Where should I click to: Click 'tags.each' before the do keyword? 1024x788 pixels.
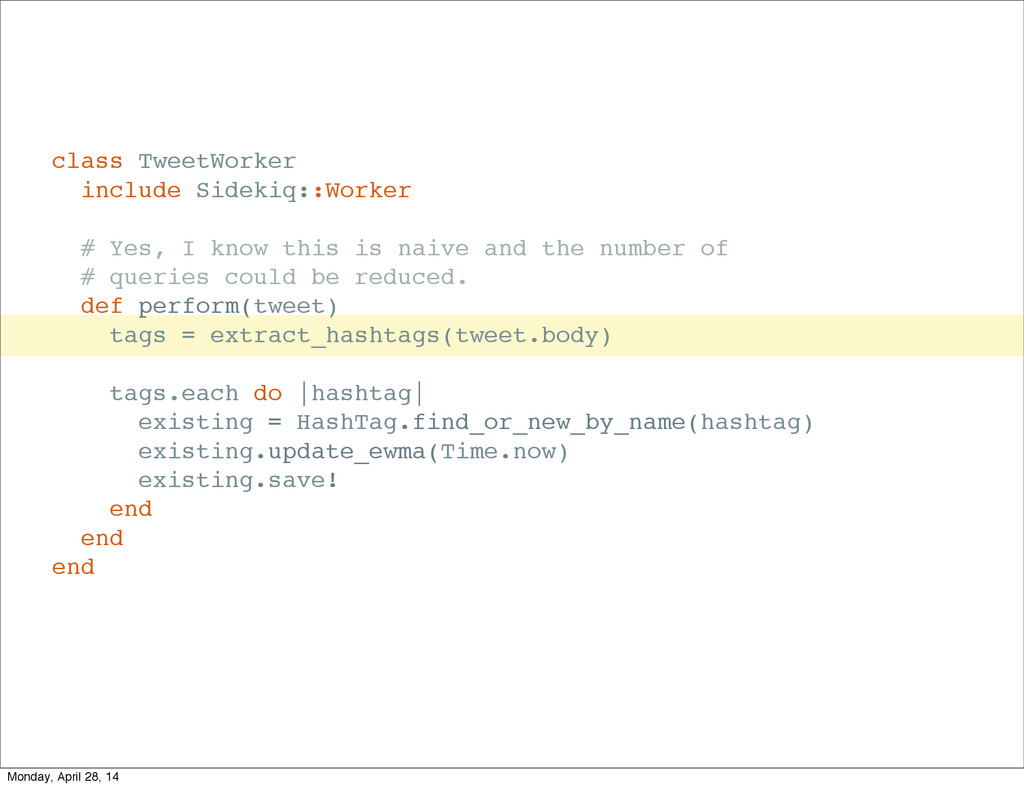point(174,393)
